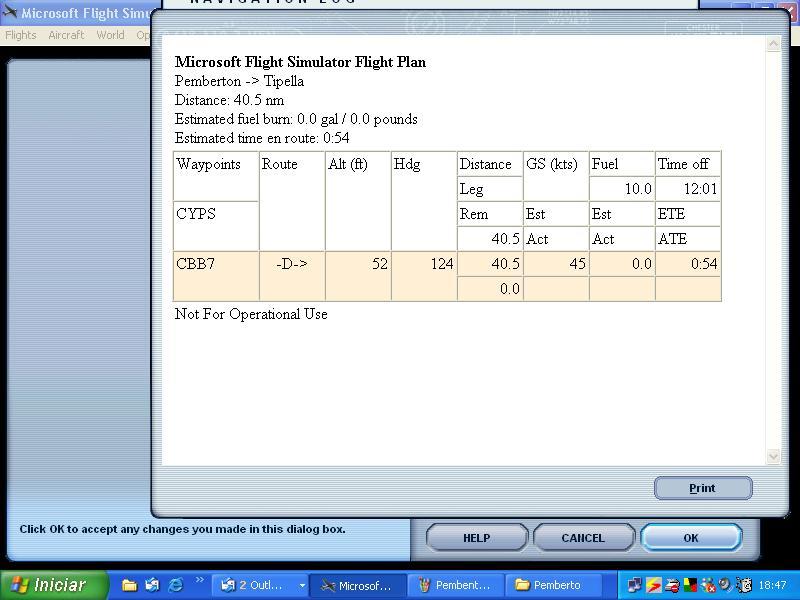
Task: Open the folder icon in Quick Launch
Action: pos(130,585)
